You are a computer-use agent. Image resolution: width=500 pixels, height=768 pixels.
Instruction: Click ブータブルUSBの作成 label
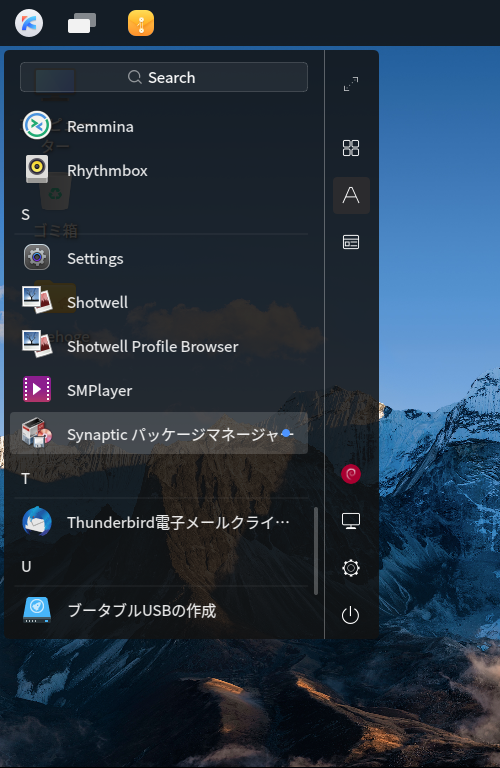(142, 611)
